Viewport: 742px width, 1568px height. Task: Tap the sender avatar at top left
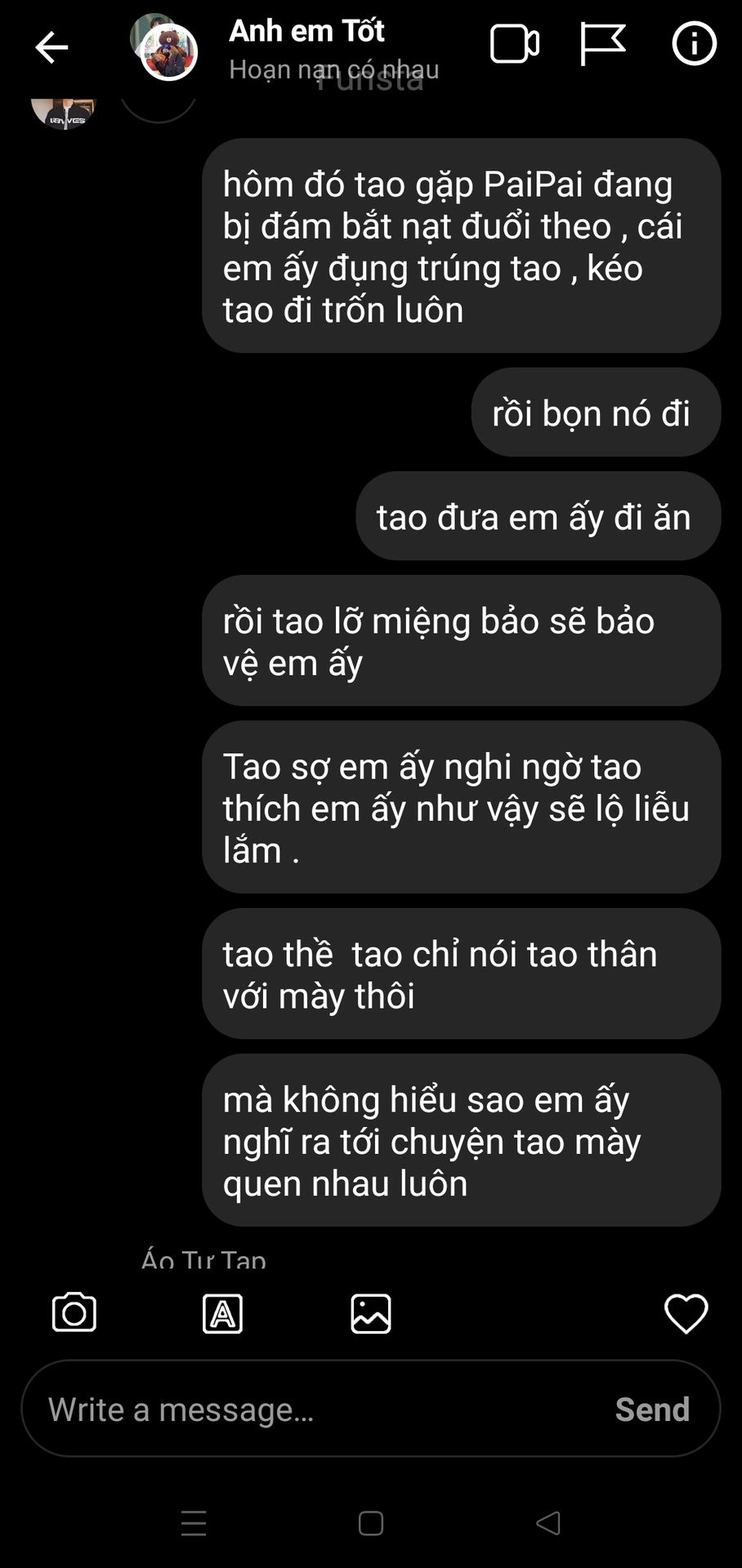point(64,112)
